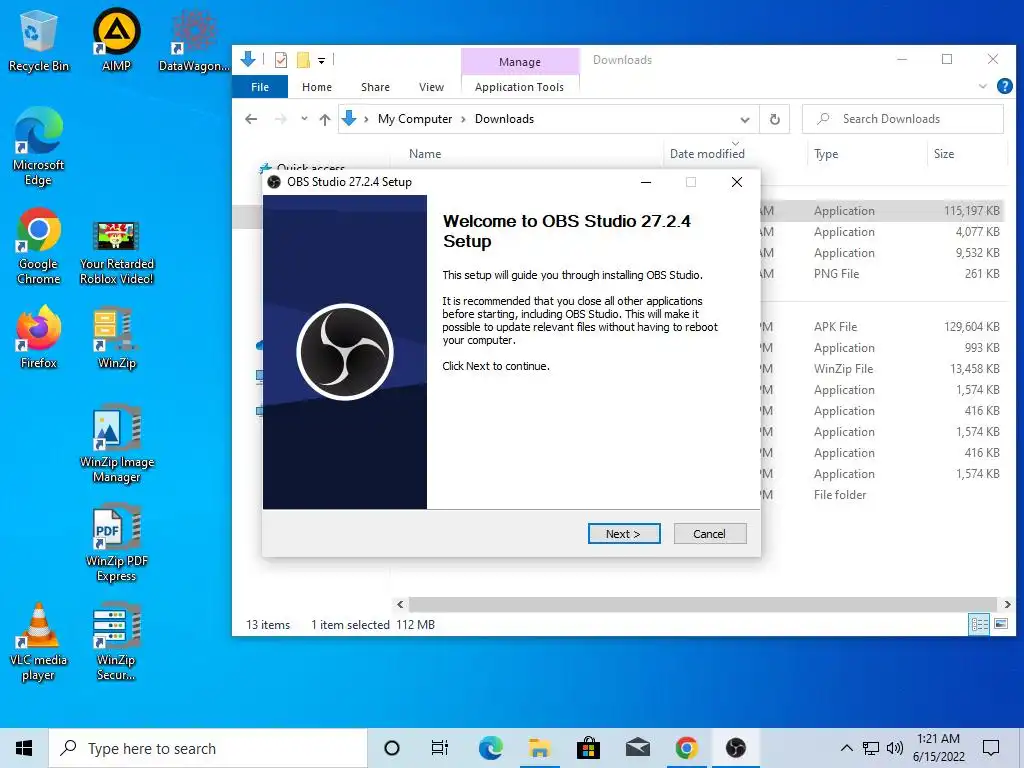Click scrollbar left arrow in Explorer
This screenshot has width=1024, height=768.
[400, 605]
